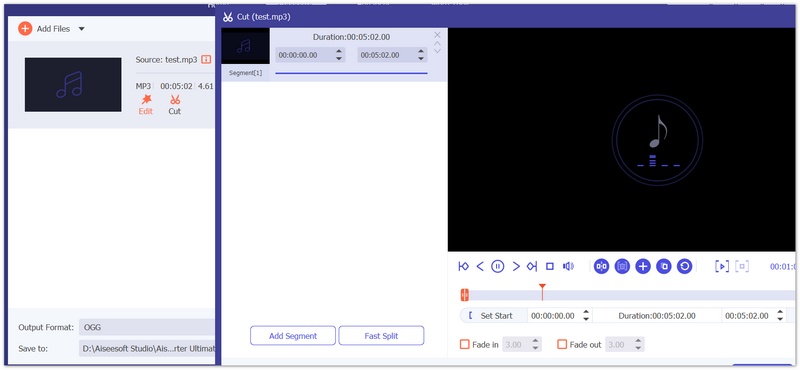Image resolution: width=800 pixels, height=370 pixels.
Task: Click the lavender timeline track bar
Action: [633, 295]
